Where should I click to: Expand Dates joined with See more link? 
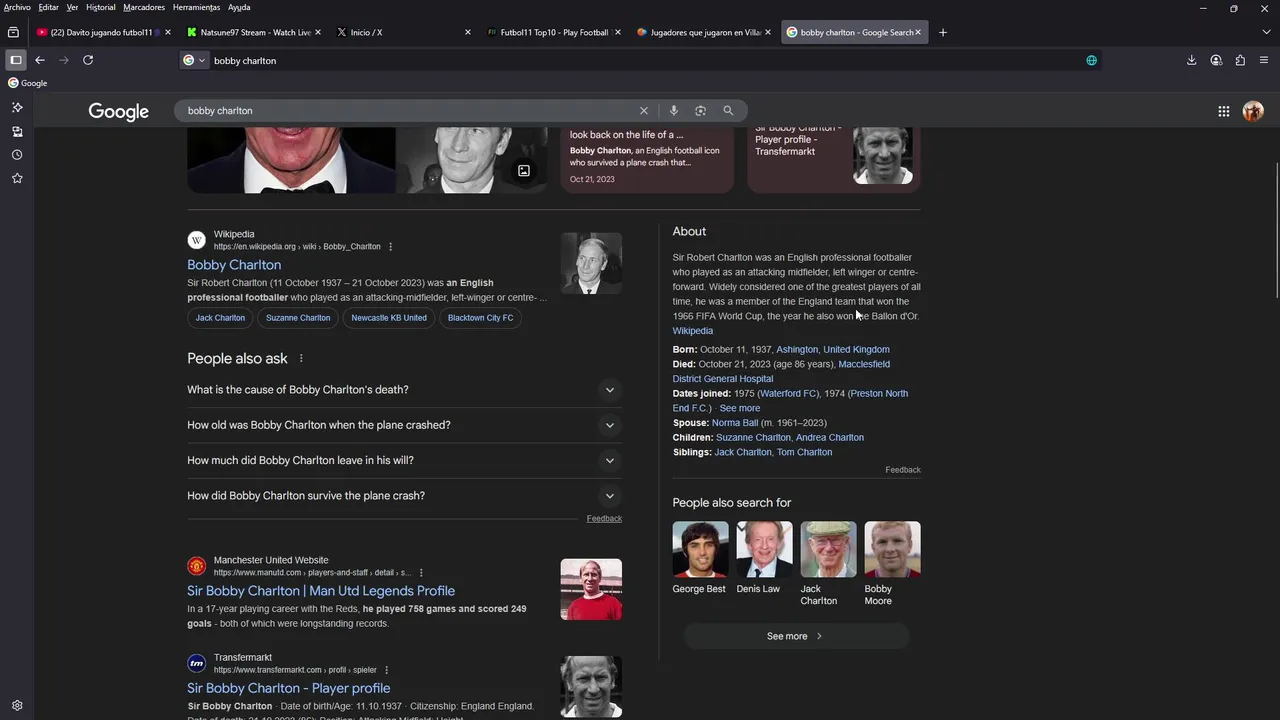[x=740, y=408]
